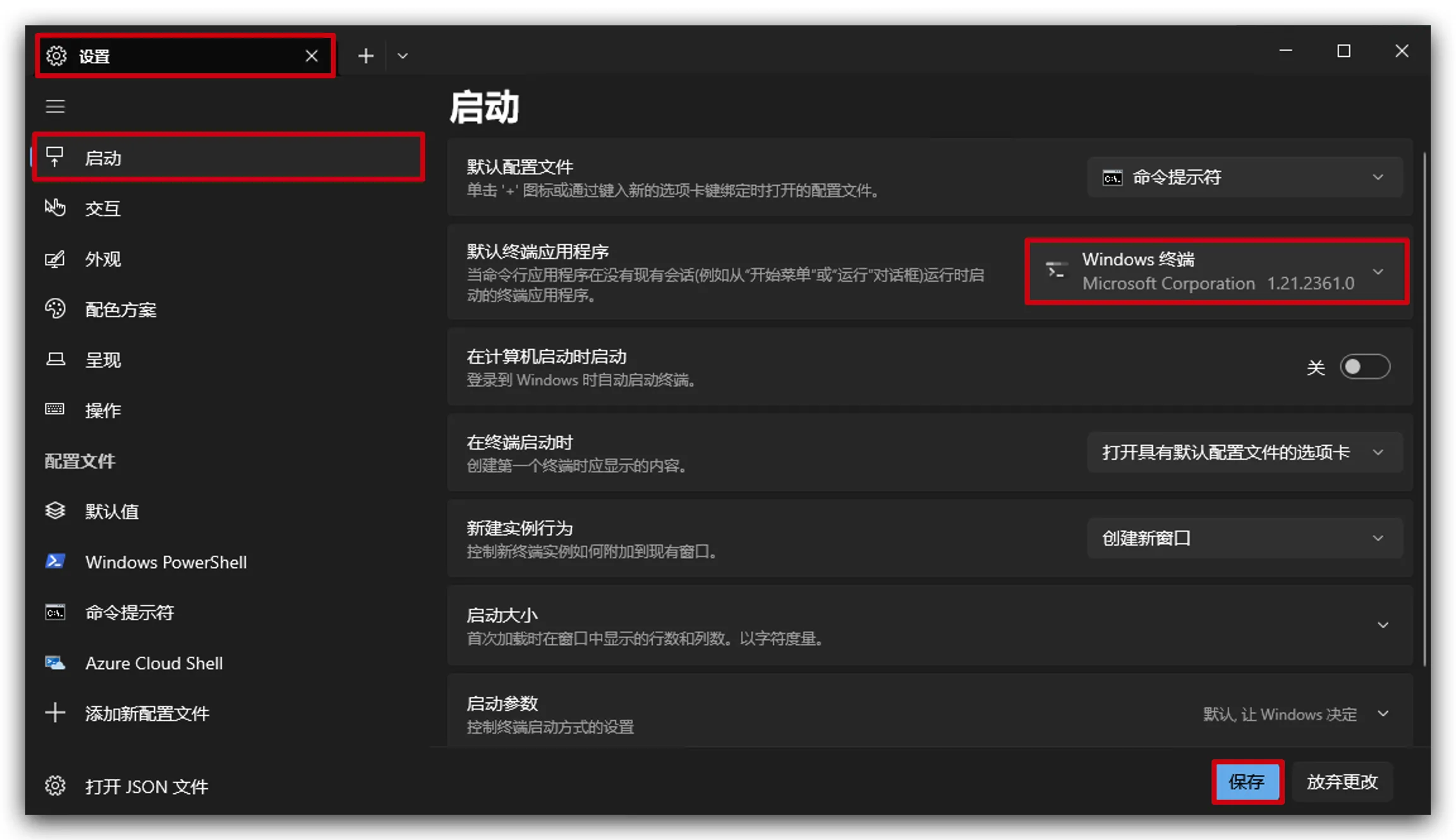The image size is (1456, 840).
Task: Click the 操作 keyboard icon
Action: click(x=55, y=409)
